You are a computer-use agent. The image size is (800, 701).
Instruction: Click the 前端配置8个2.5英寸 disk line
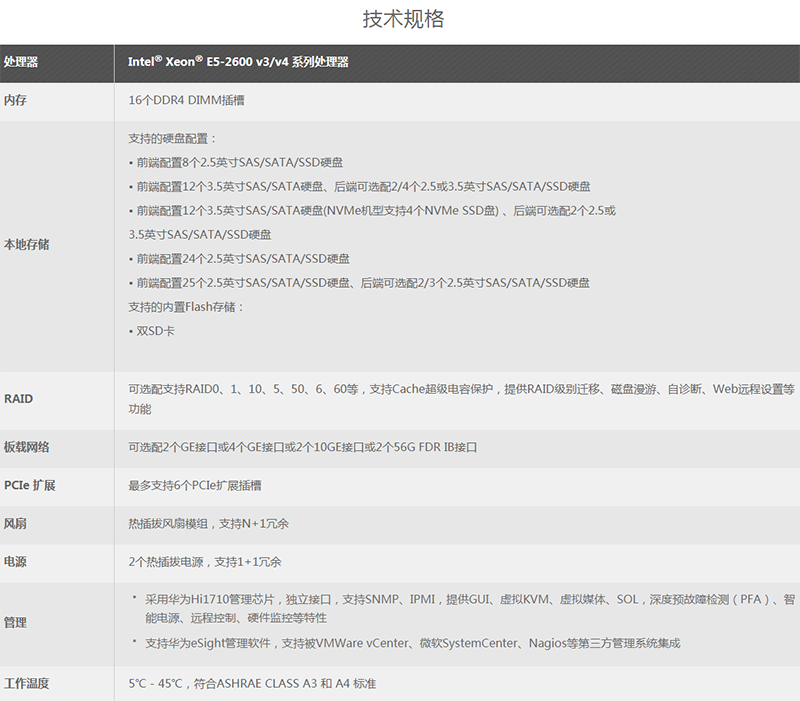click(x=236, y=163)
